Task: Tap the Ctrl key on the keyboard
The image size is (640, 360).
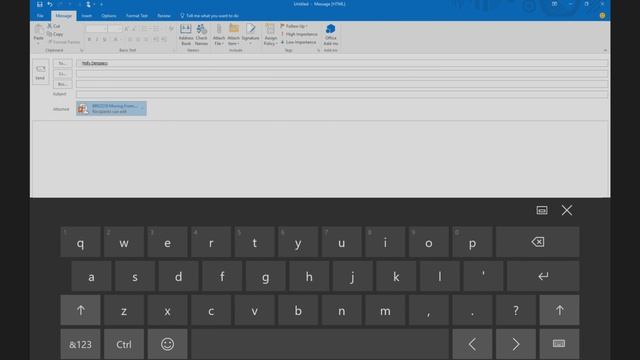Action: [124, 344]
